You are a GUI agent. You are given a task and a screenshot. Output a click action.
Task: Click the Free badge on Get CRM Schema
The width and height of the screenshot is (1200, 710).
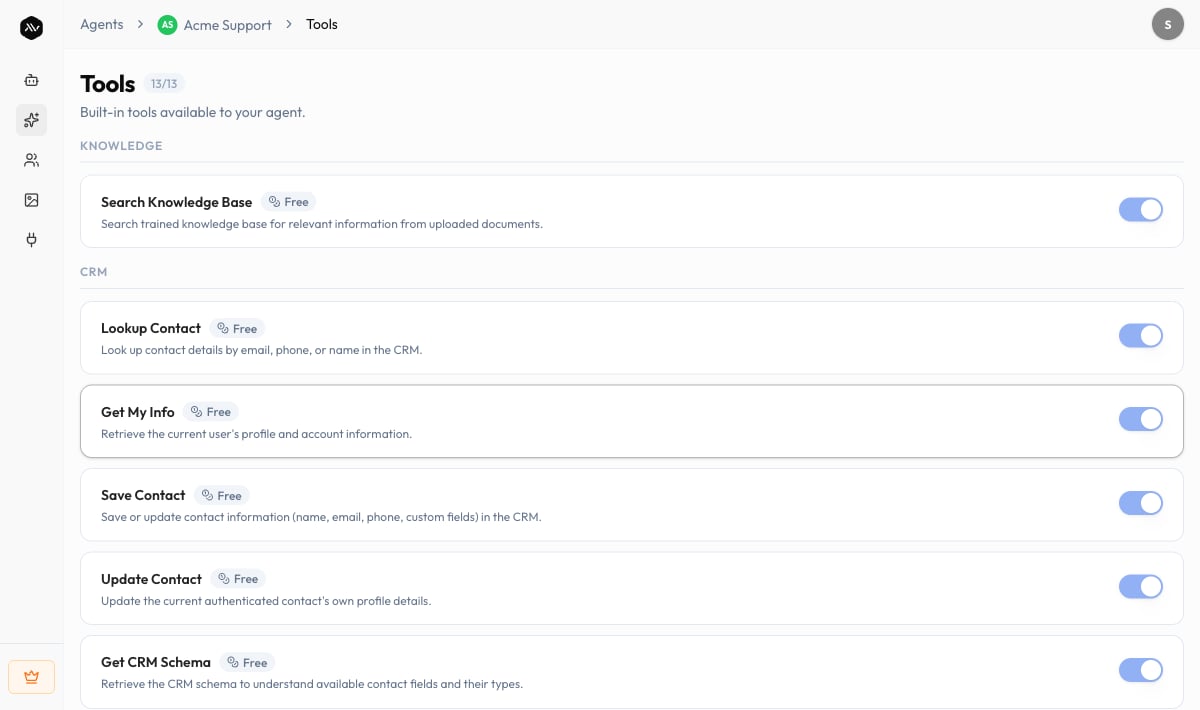click(247, 663)
